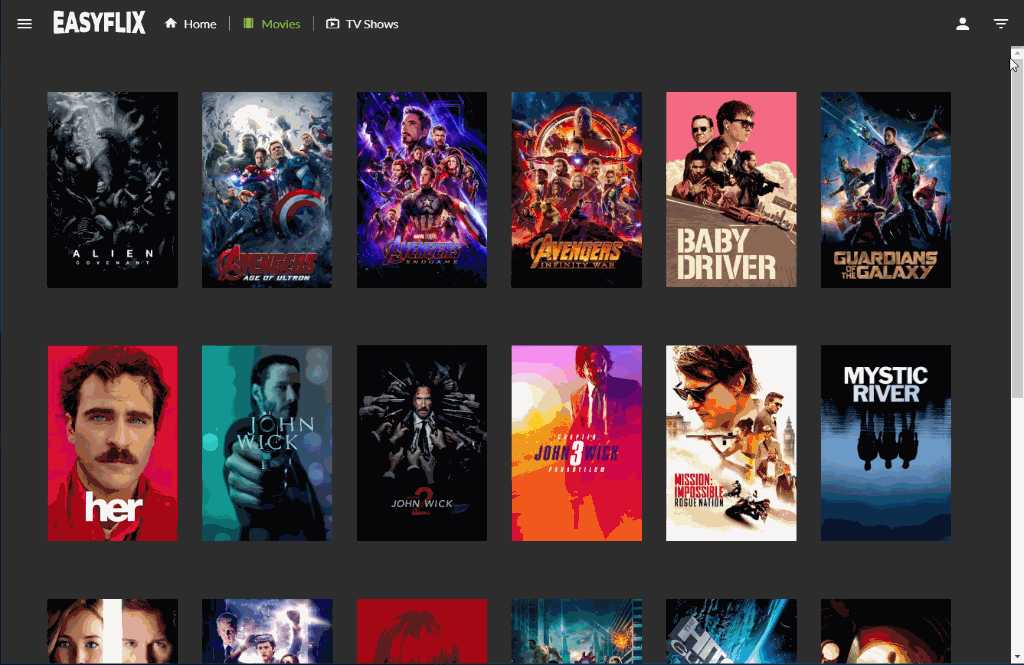
Task: Click the TV Shows screen icon
Action: click(332, 24)
